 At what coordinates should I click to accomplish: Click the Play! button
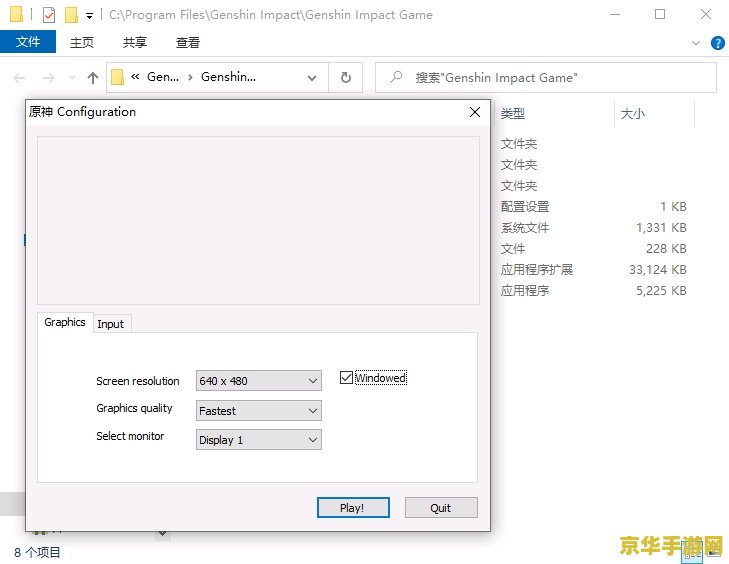click(x=353, y=507)
